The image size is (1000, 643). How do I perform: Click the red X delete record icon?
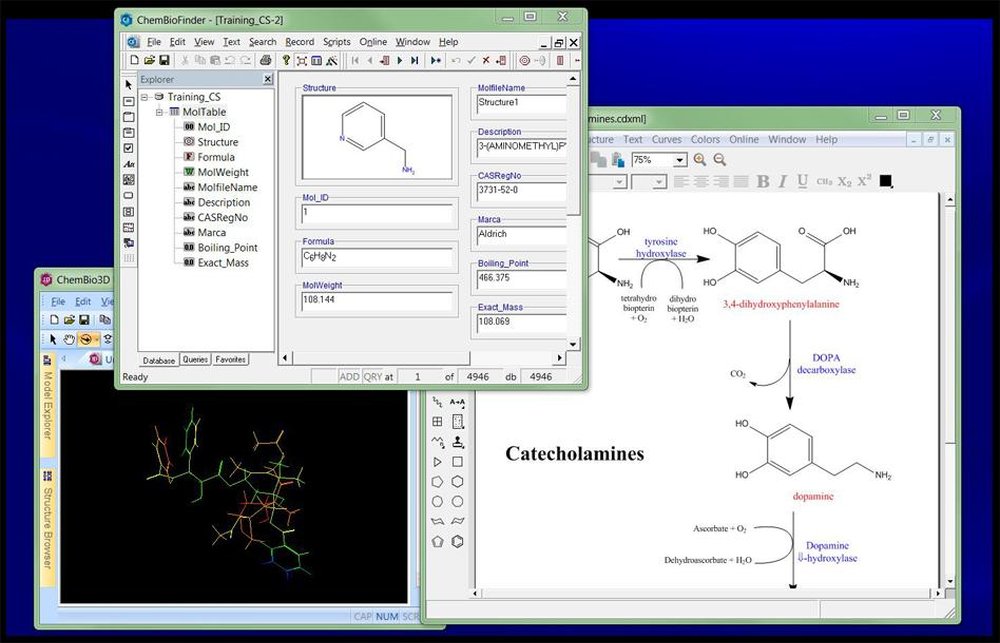coord(486,61)
